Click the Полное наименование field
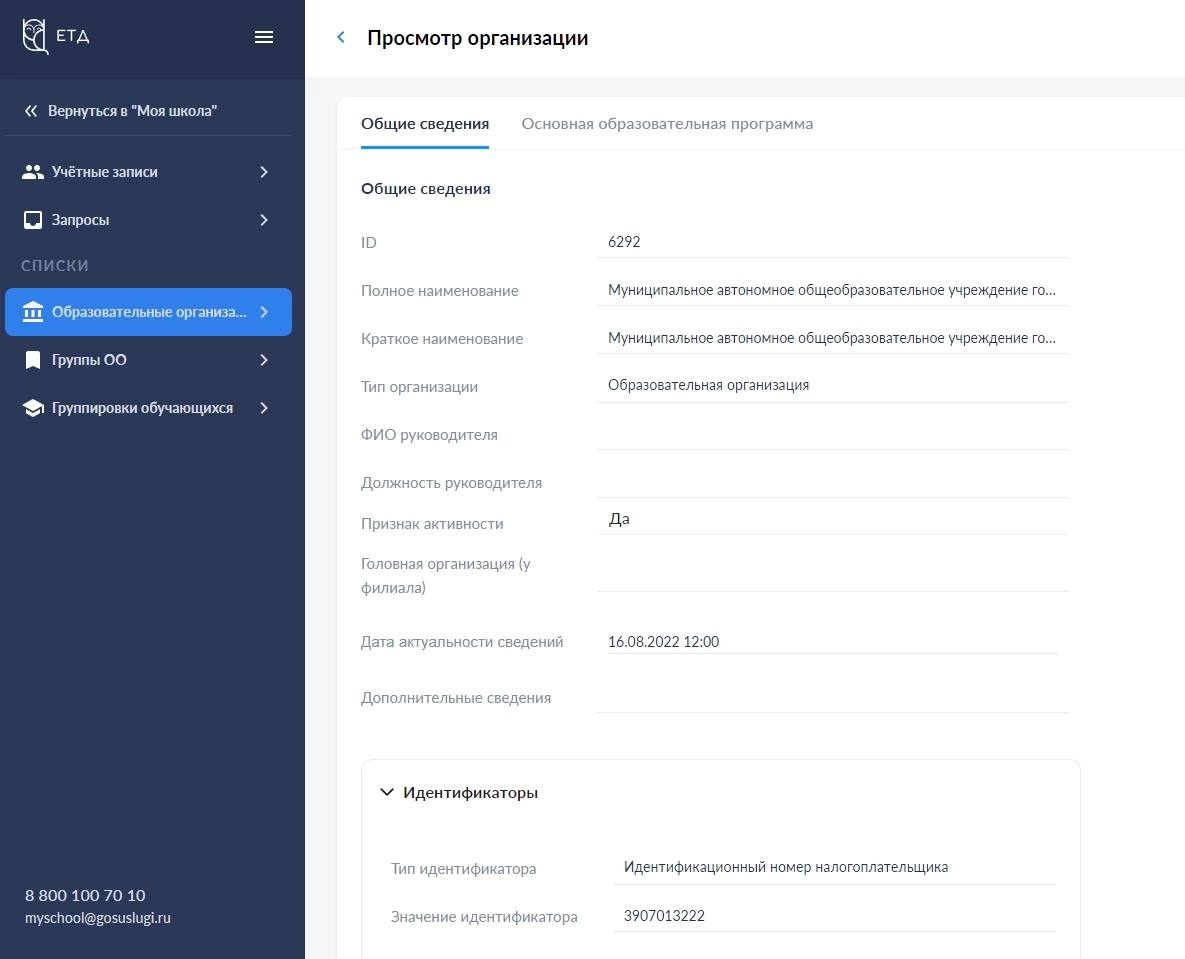Viewport: 1185px width, 959px height. tap(832, 290)
